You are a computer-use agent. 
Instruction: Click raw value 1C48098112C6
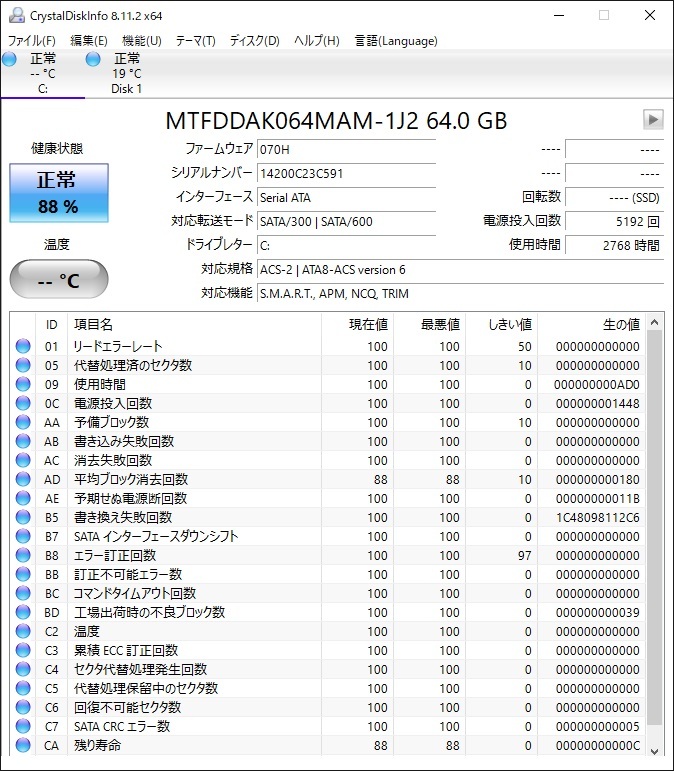pyautogui.click(x=598, y=518)
